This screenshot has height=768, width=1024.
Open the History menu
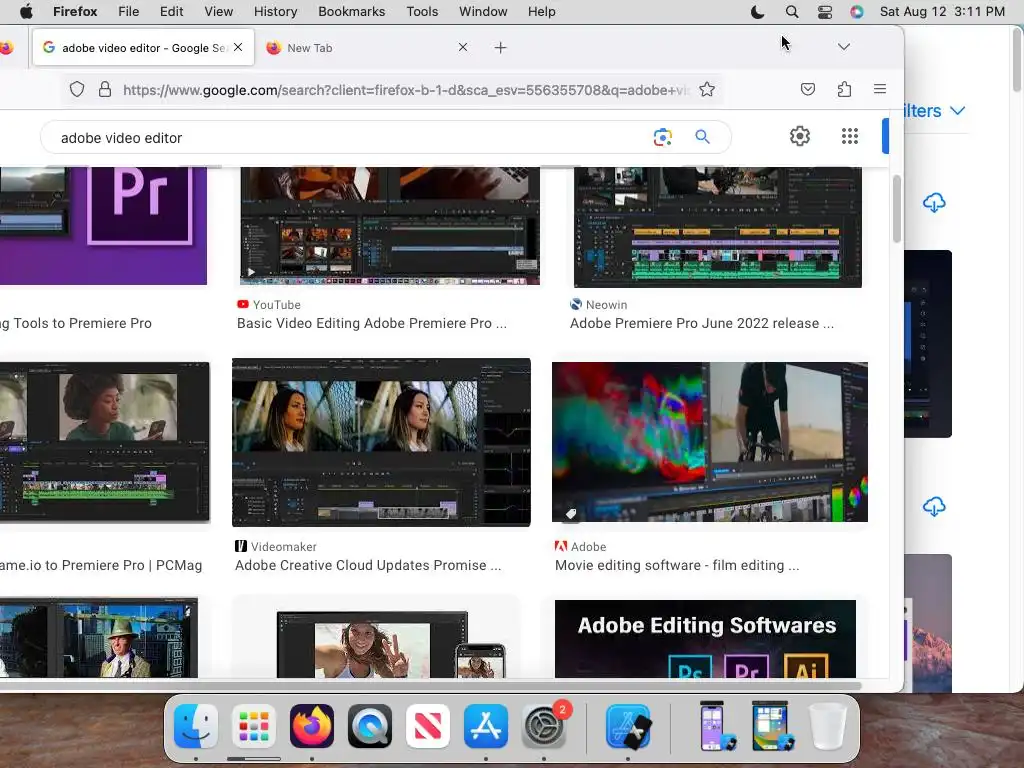coord(275,11)
